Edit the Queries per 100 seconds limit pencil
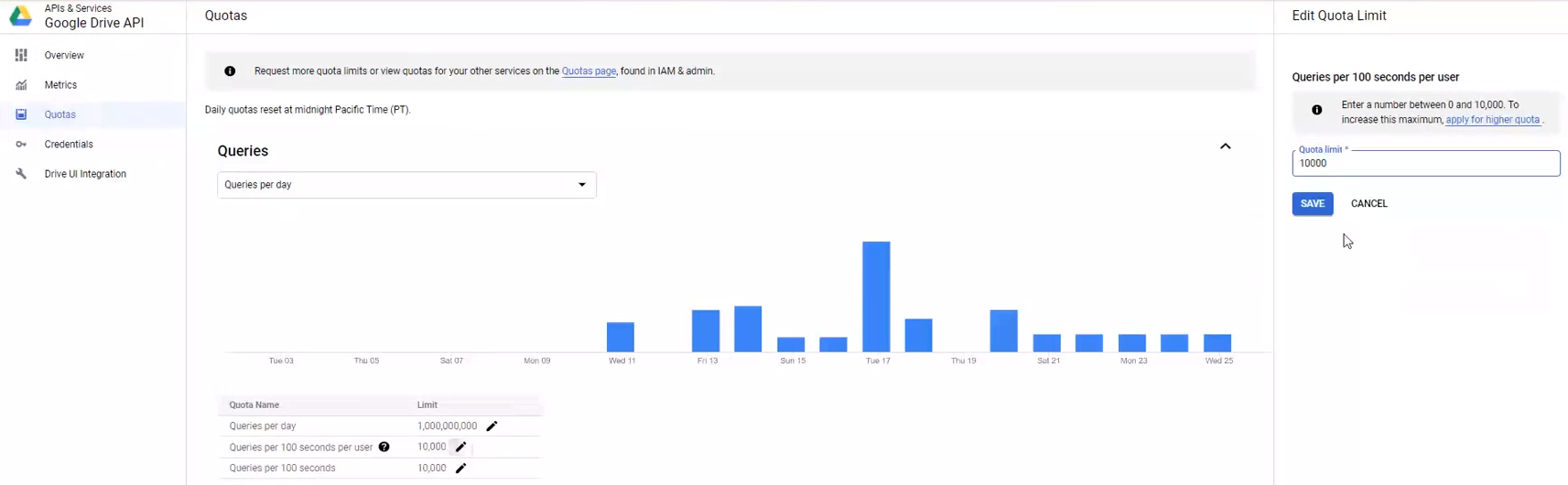The height and width of the screenshot is (485, 1568). click(460, 469)
